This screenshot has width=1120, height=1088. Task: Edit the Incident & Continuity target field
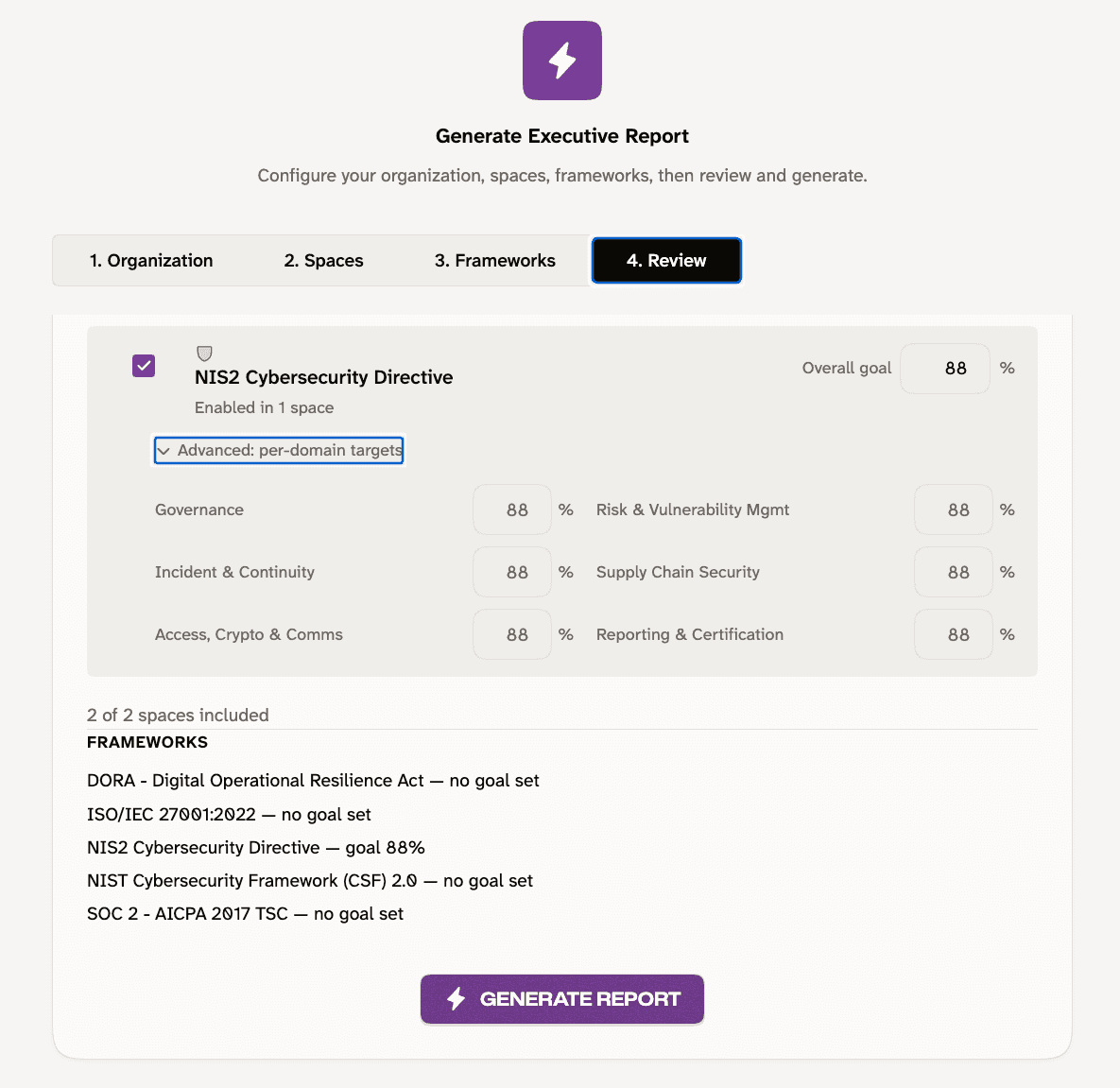512,572
